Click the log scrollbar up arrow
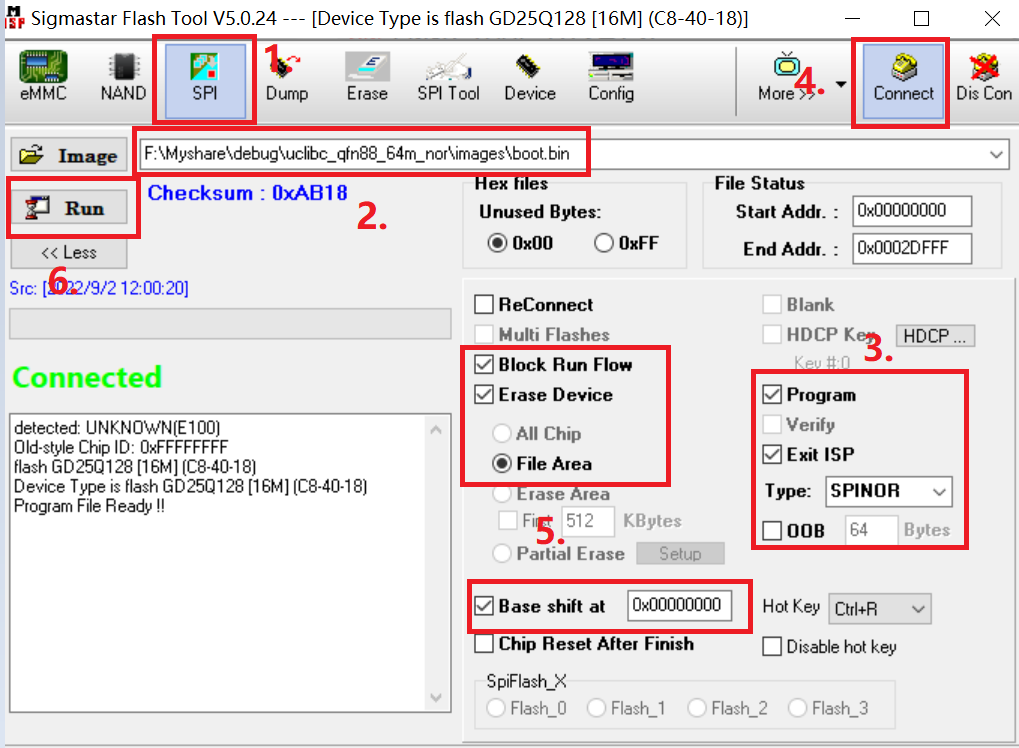 pyautogui.click(x=436, y=430)
